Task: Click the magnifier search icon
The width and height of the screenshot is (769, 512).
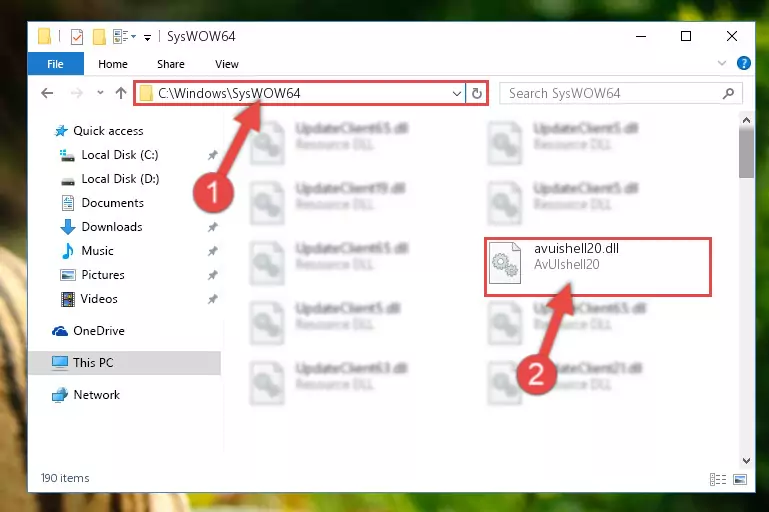Action: point(728,93)
